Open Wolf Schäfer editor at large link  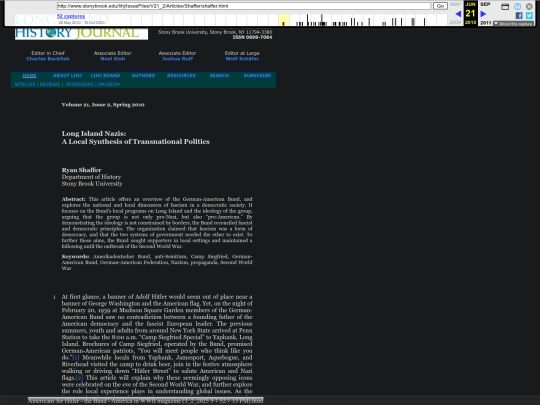pos(242,59)
